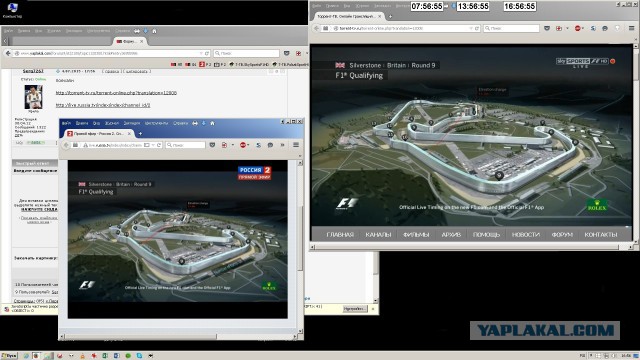Open the URL history dropdown in the Sky Sports browser
The image size is (640, 360).
tap(471, 28)
